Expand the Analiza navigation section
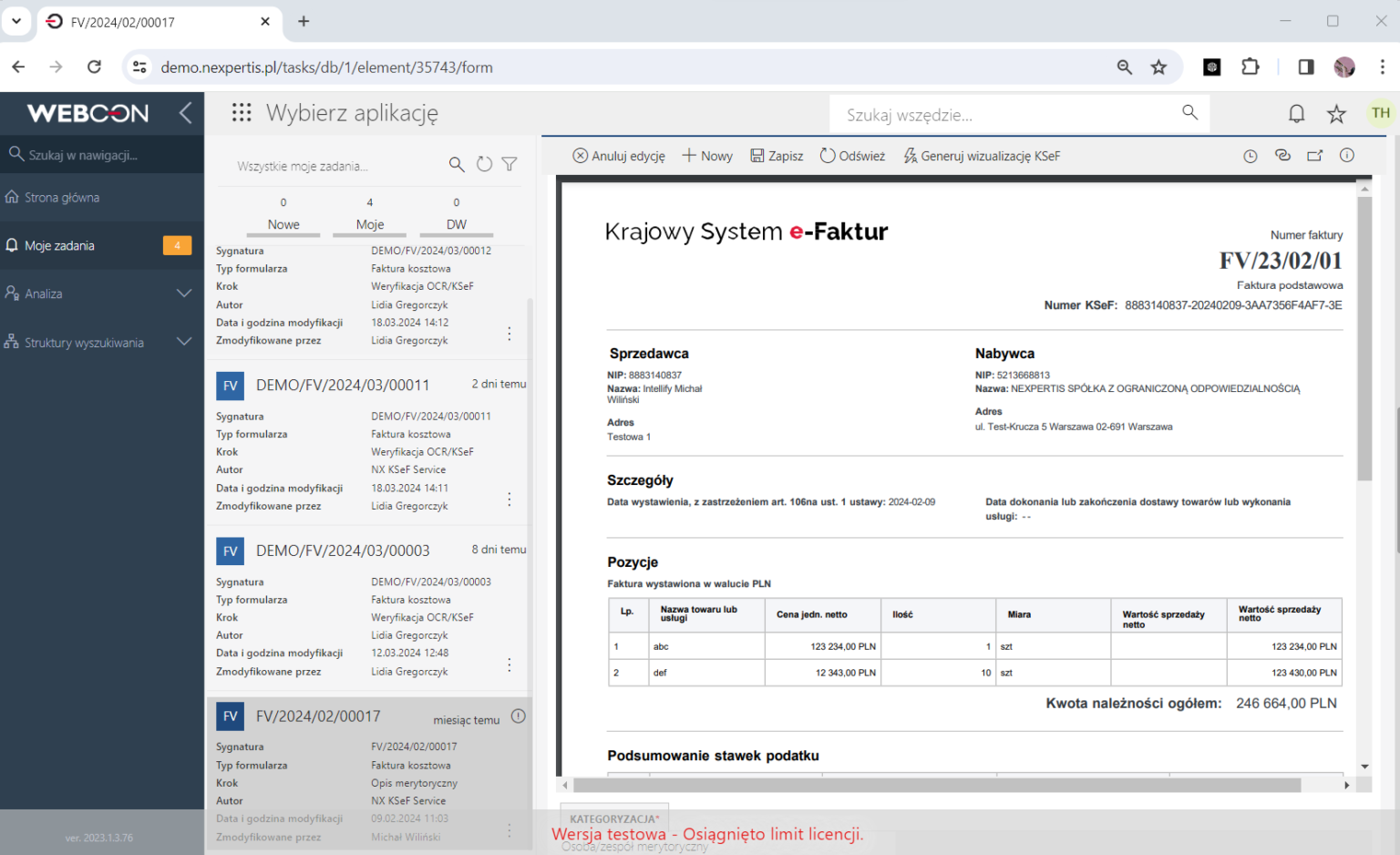1400x855 pixels. [183, 294]
